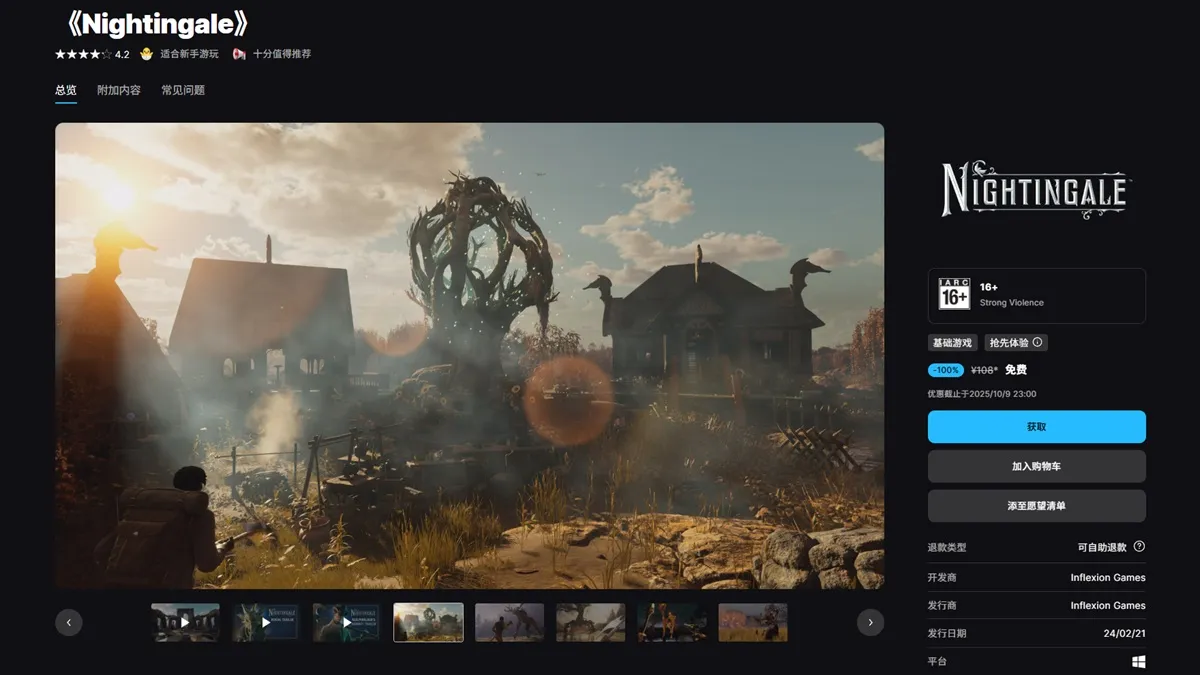
Task: Click the Windows platform icon
Action: click(1139, 662)
